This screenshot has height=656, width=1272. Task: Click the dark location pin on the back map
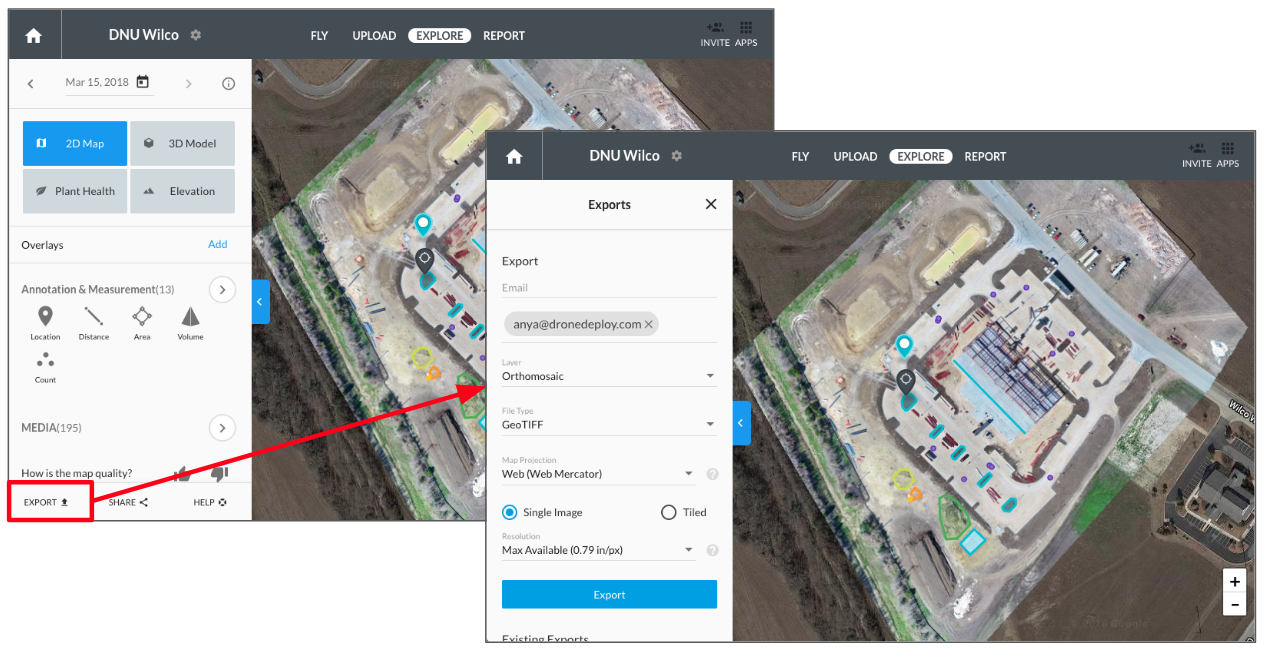(x=424, y=260)
